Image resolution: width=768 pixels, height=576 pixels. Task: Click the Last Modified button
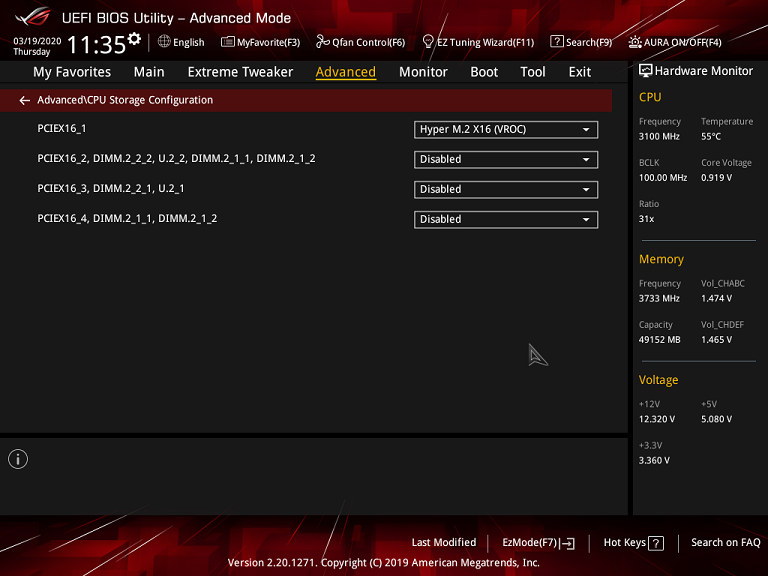pyautogui.click(x=443, y=543)
